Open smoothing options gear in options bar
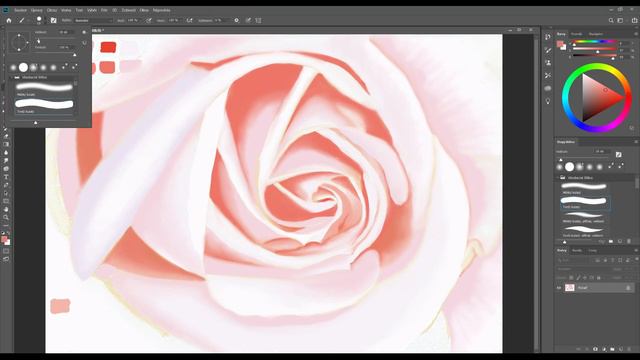 236,20
